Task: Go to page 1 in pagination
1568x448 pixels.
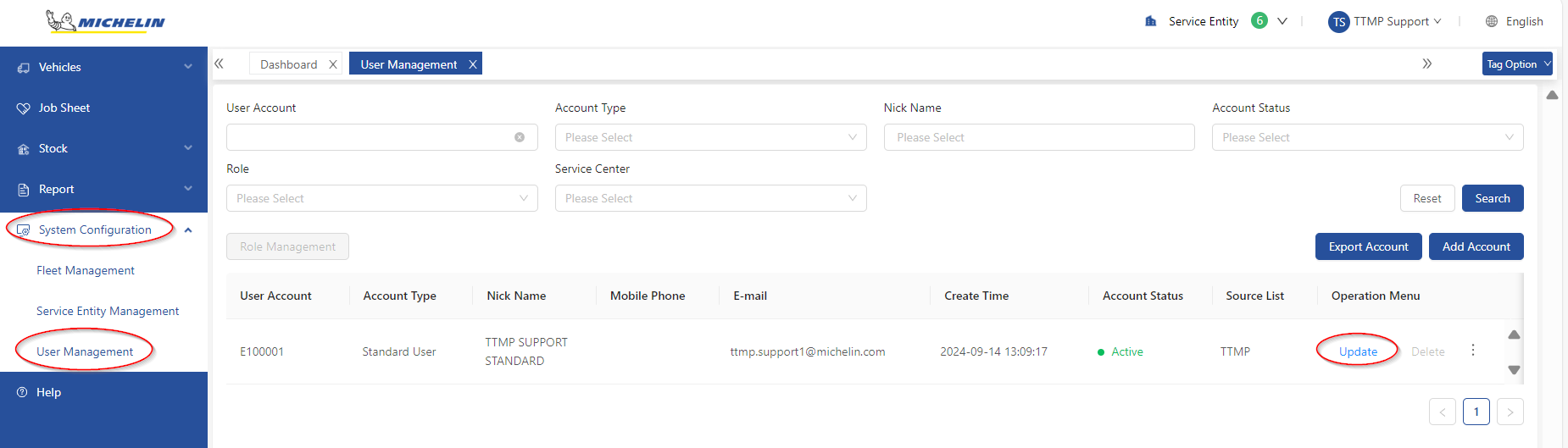Action: pos(1476,412)
